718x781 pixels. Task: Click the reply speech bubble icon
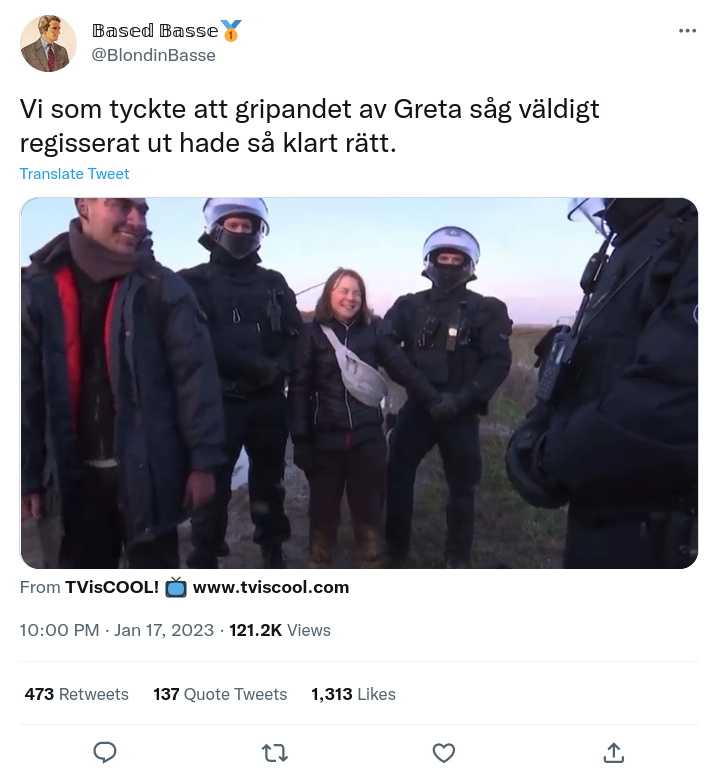point(105,752)
